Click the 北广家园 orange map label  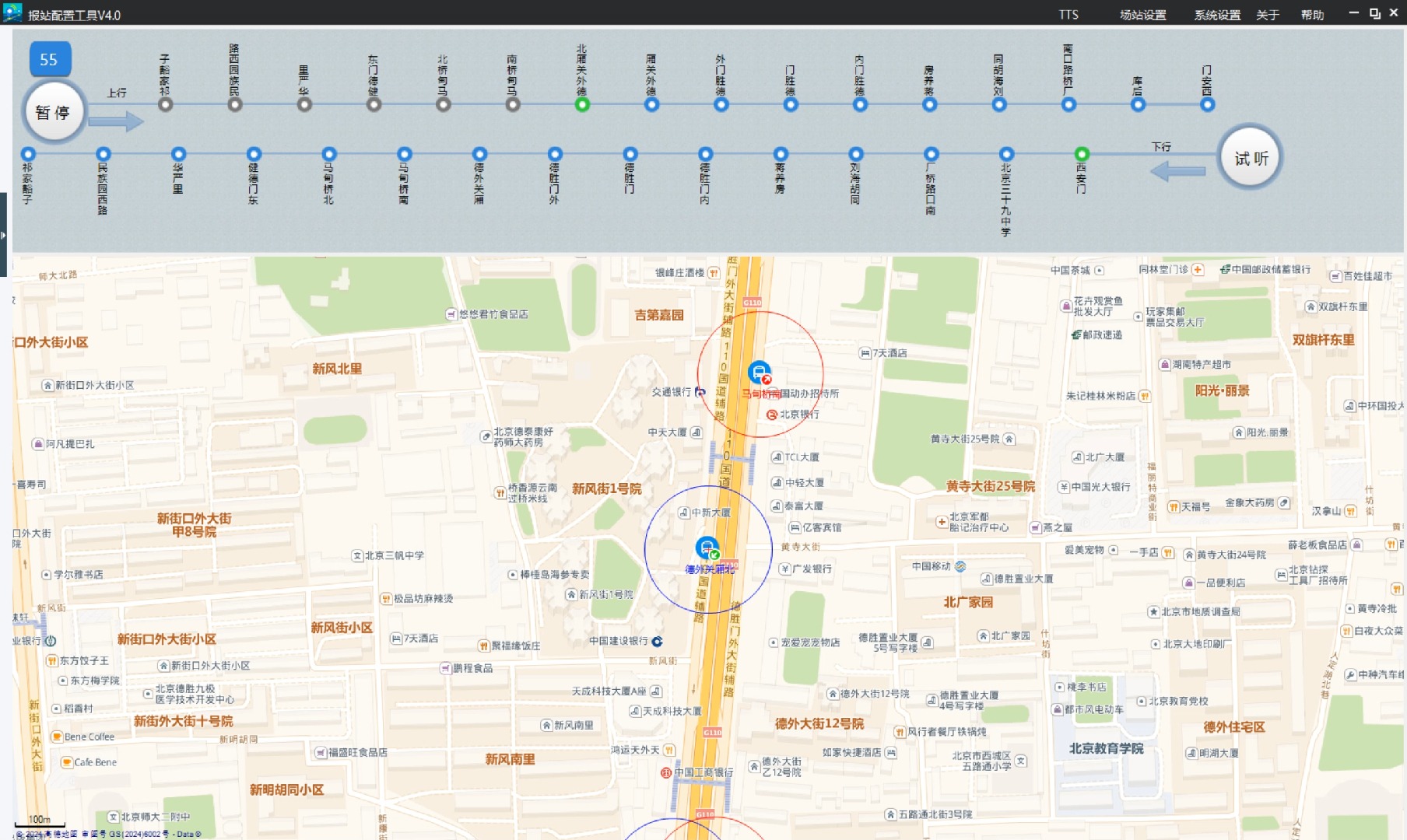click(x=968, y=602)
